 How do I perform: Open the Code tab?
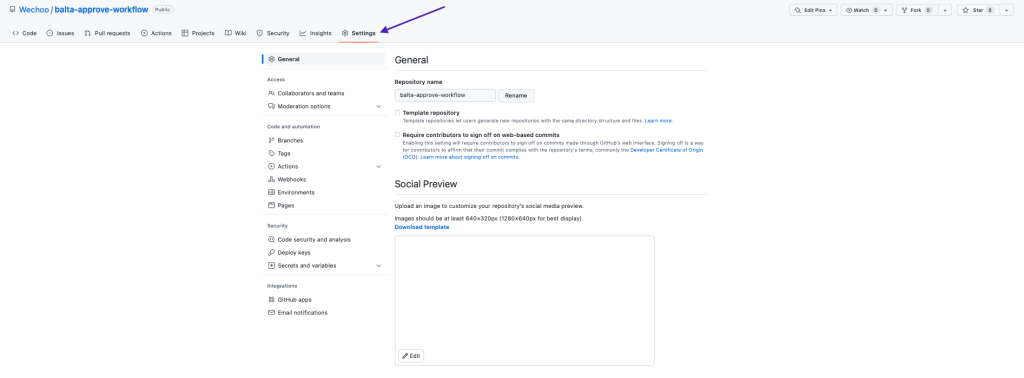click(25, 33)
